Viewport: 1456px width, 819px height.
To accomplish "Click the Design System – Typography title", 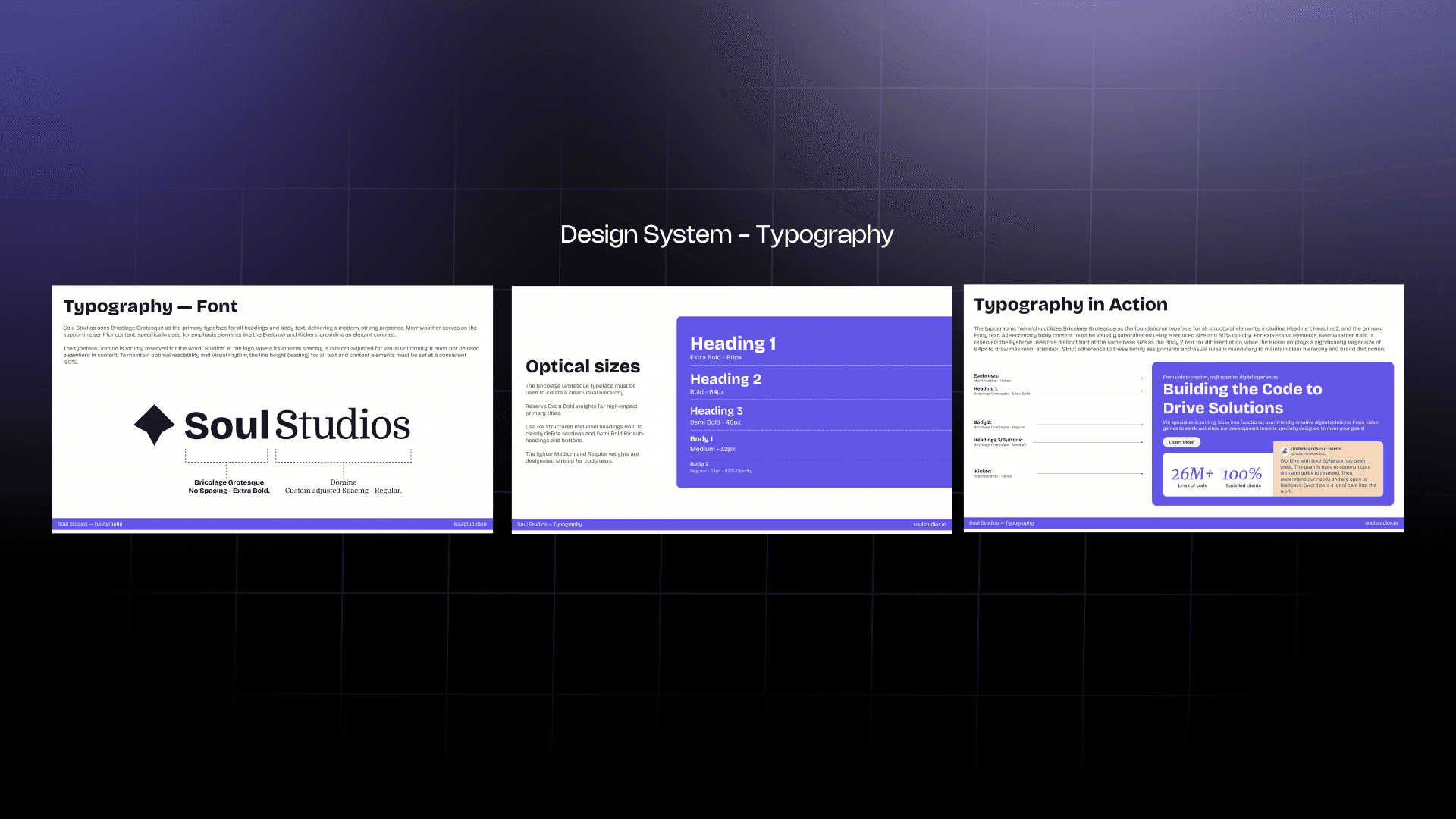I will (726, 234).
